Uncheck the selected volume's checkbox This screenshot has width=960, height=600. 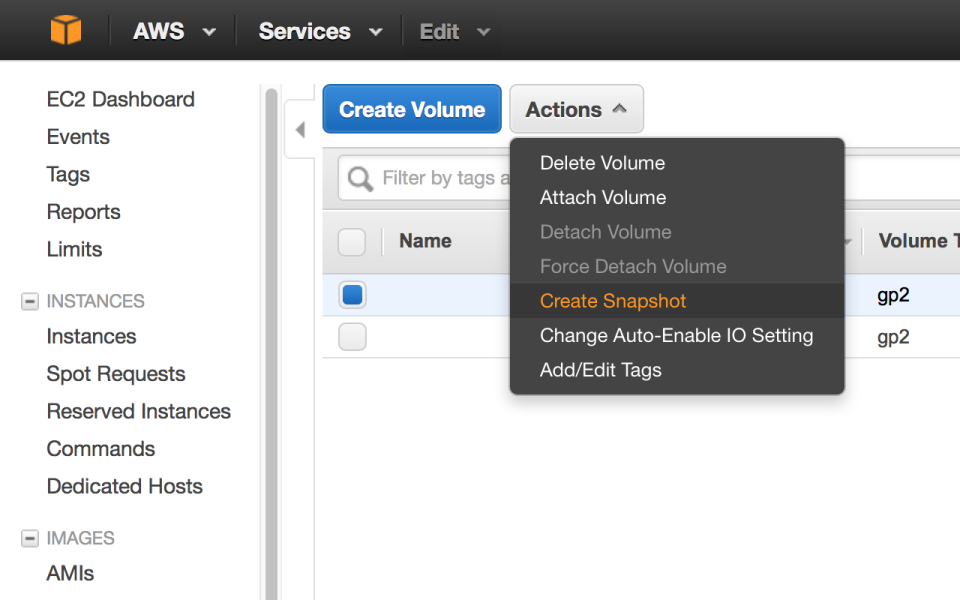(x=352, y=294)
